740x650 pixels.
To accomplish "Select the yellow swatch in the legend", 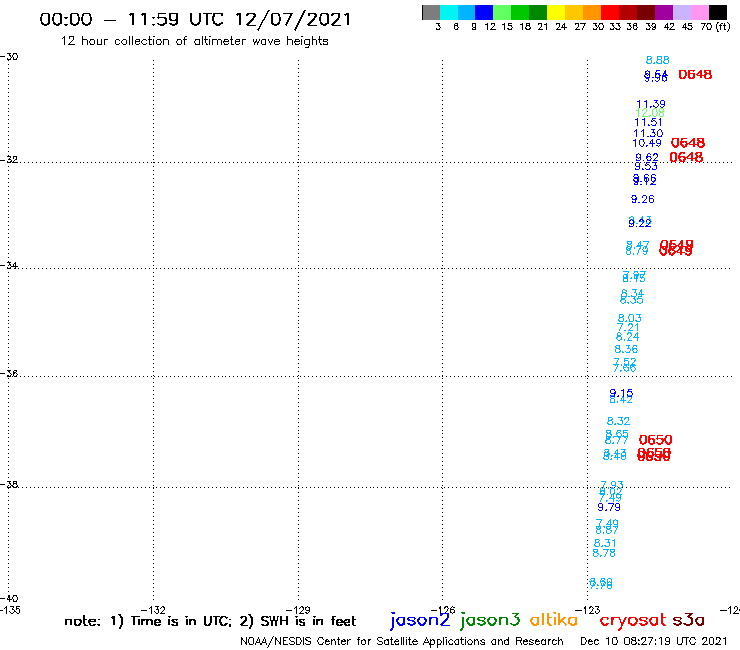I will tap(556, 12).
